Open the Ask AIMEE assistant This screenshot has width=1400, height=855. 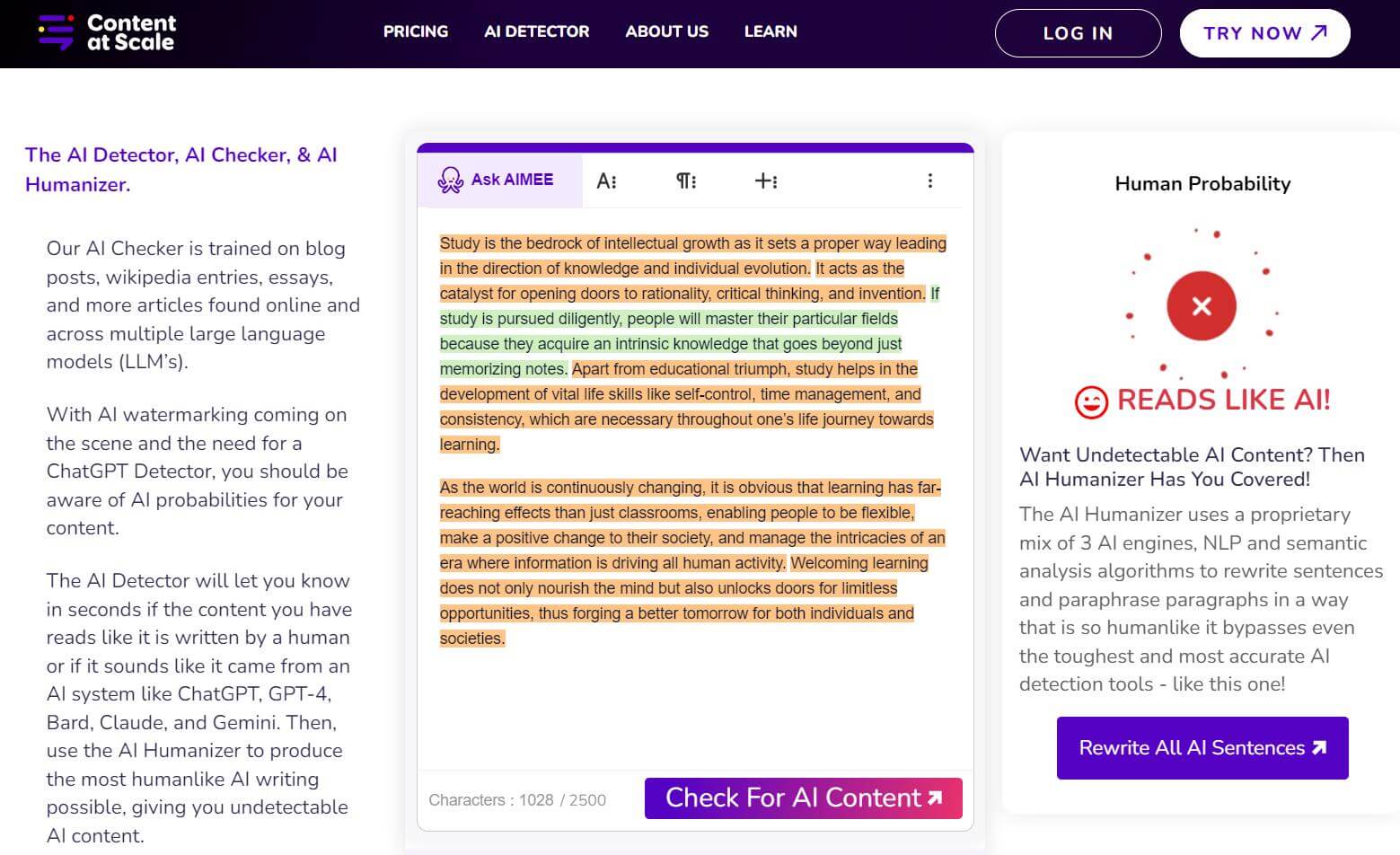point(499,181)
